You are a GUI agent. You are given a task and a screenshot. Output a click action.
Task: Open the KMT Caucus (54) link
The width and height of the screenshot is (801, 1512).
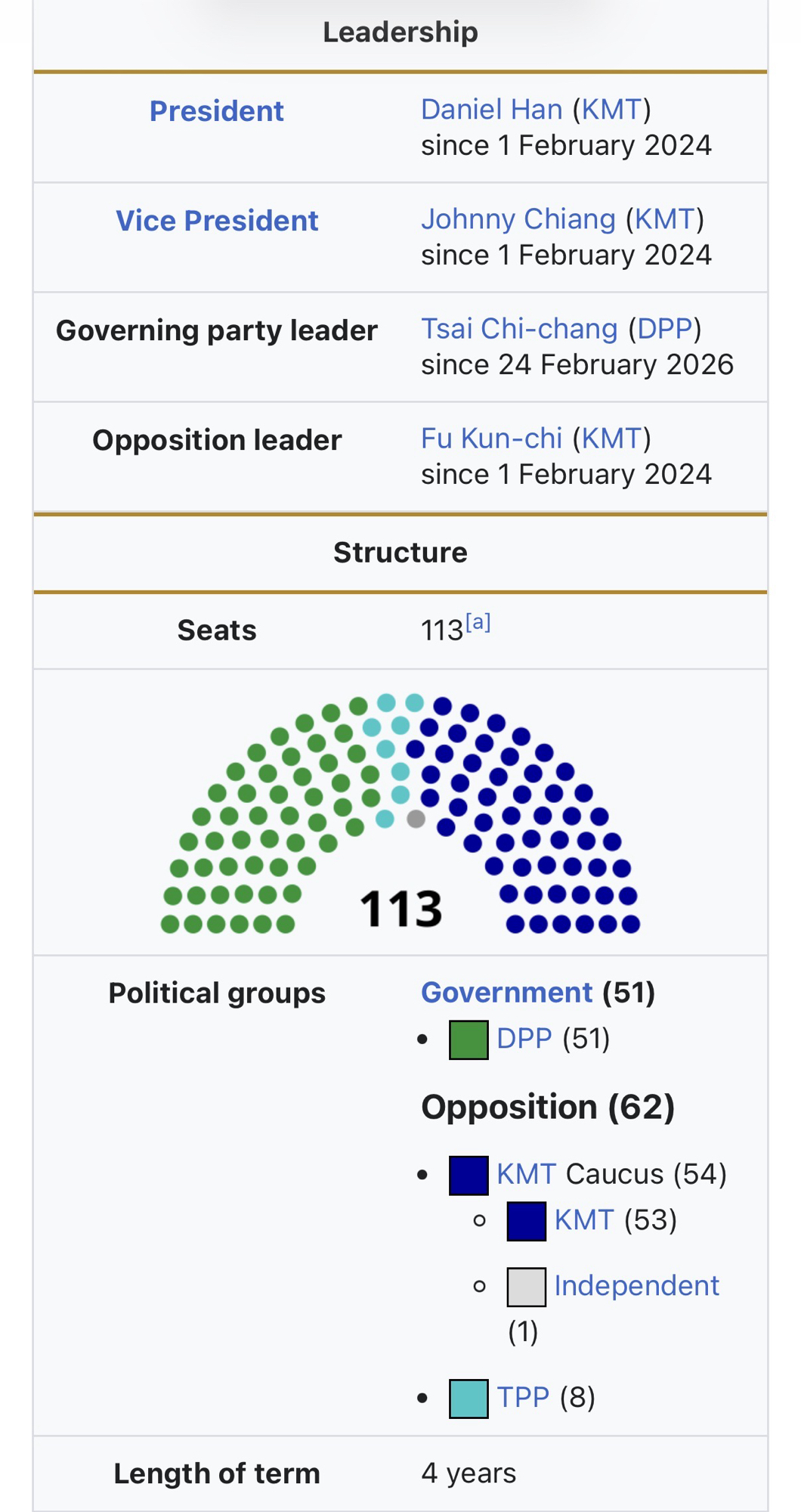click(527, 1174)
